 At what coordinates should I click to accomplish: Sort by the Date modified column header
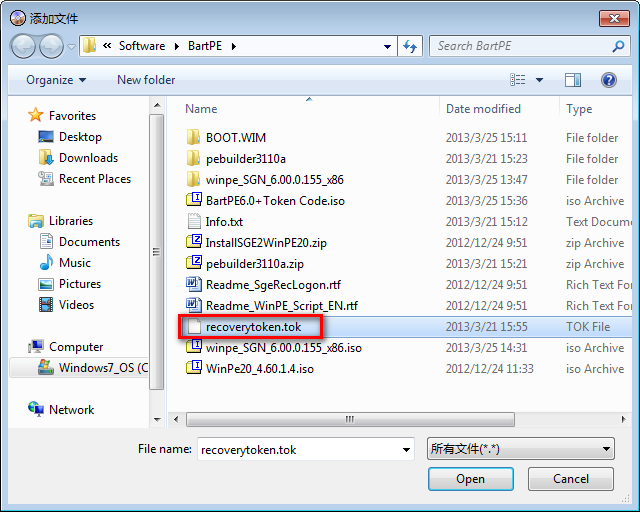point(483,109)
